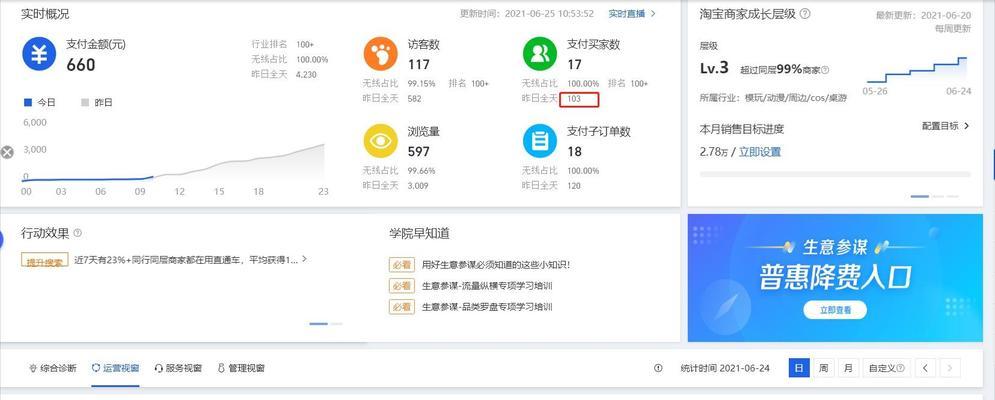Click the Lv.3 level text
The height and width of the screenshot is (400, 995).
(x=715, y=69)
